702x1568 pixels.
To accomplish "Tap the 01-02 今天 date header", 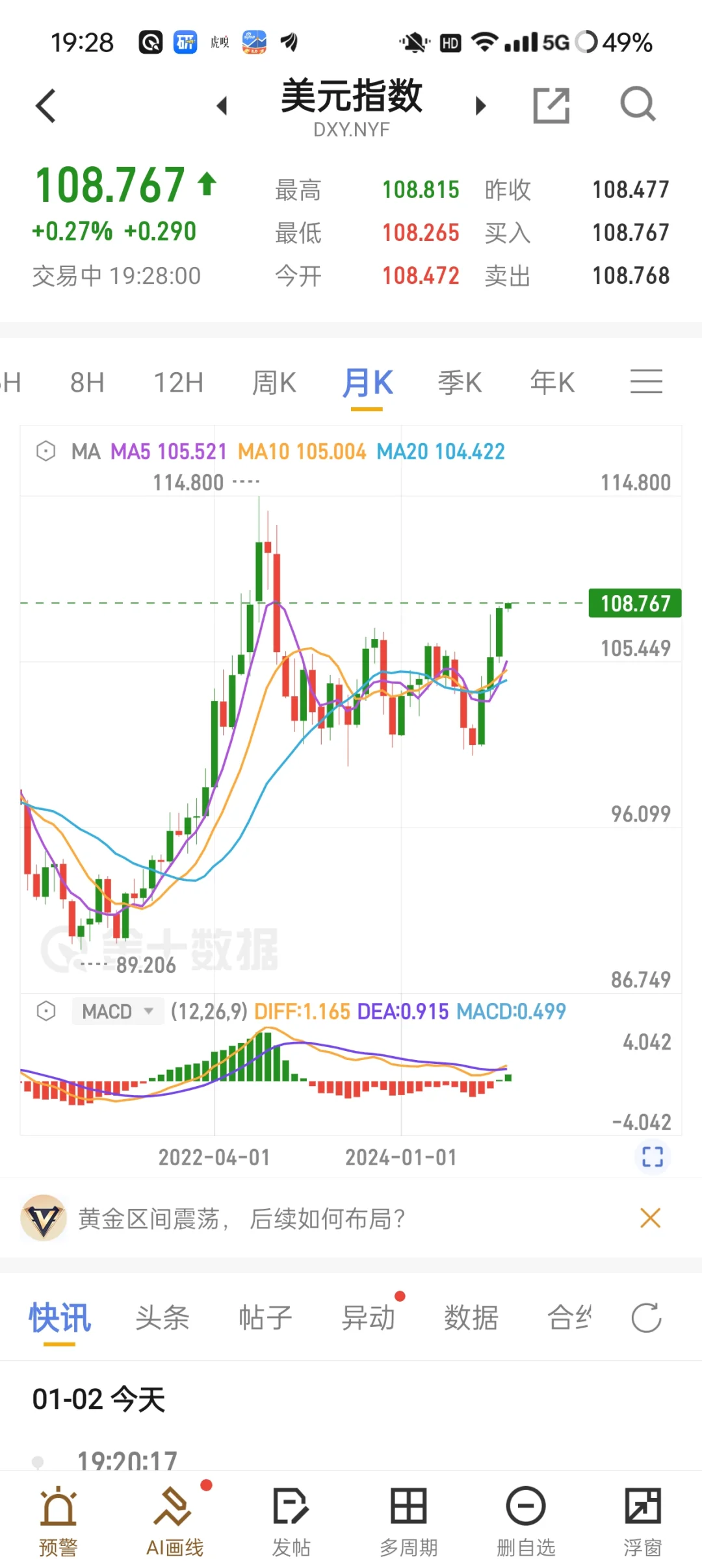I will [x=99, y=1398].
